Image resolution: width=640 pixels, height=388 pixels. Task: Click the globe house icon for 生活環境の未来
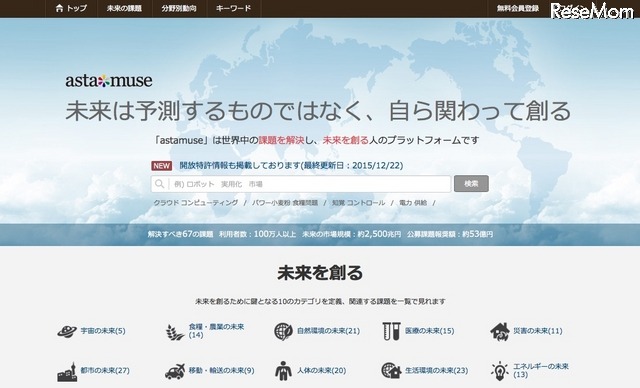click(x=391, y=371)
